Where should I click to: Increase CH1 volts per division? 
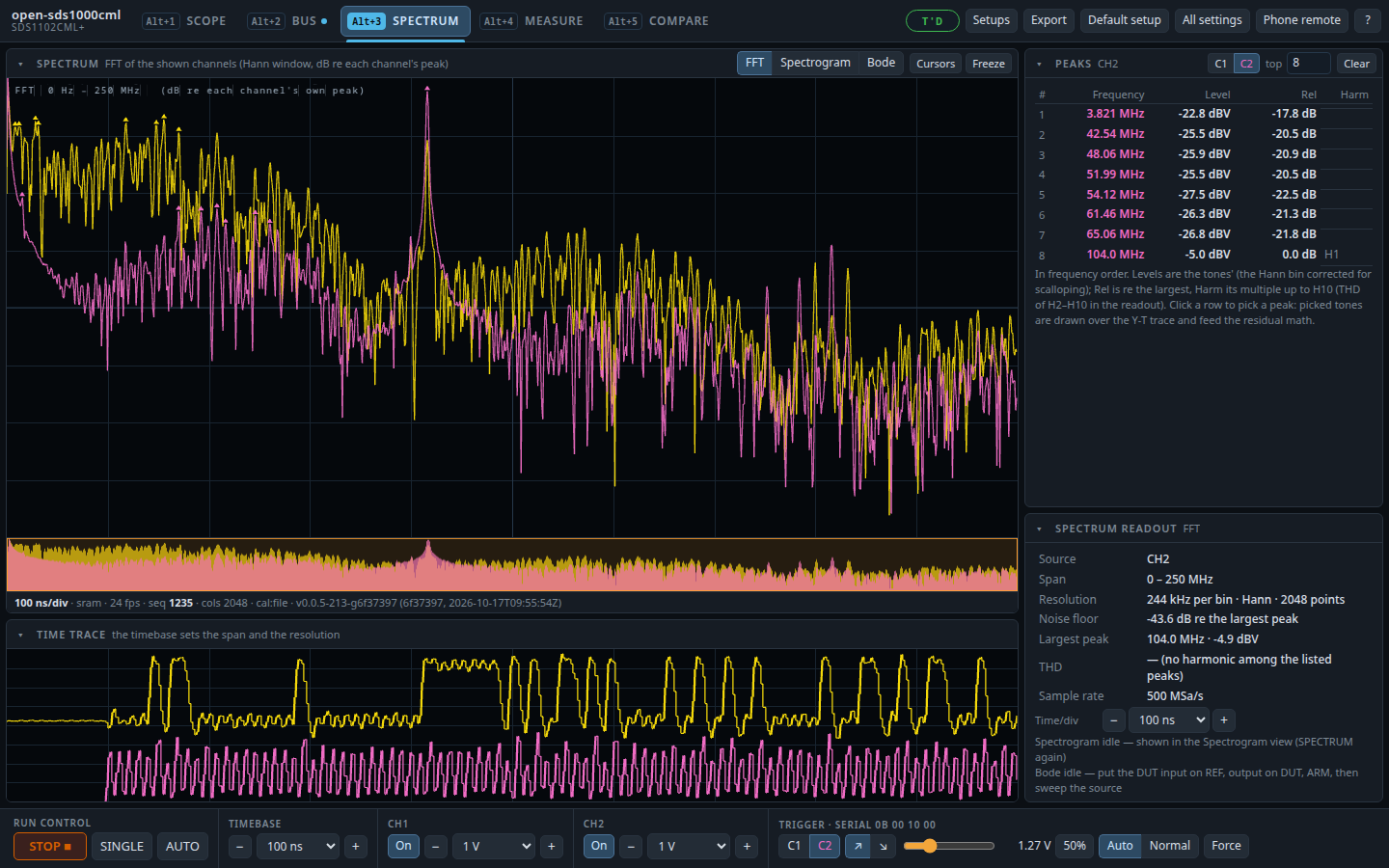point(552,847)
